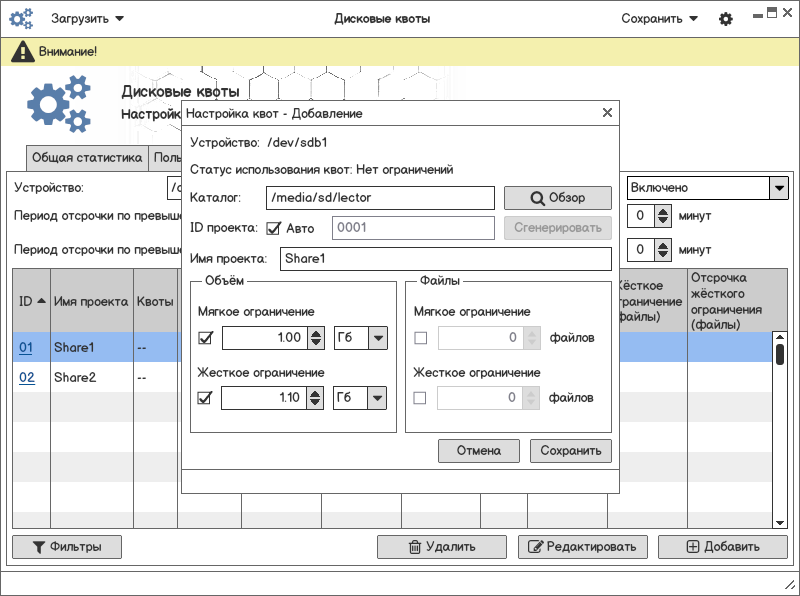800x596 pixels.
Task: Click the warning triangle icon
Action: pyautogui.click(x=21, y=52)
